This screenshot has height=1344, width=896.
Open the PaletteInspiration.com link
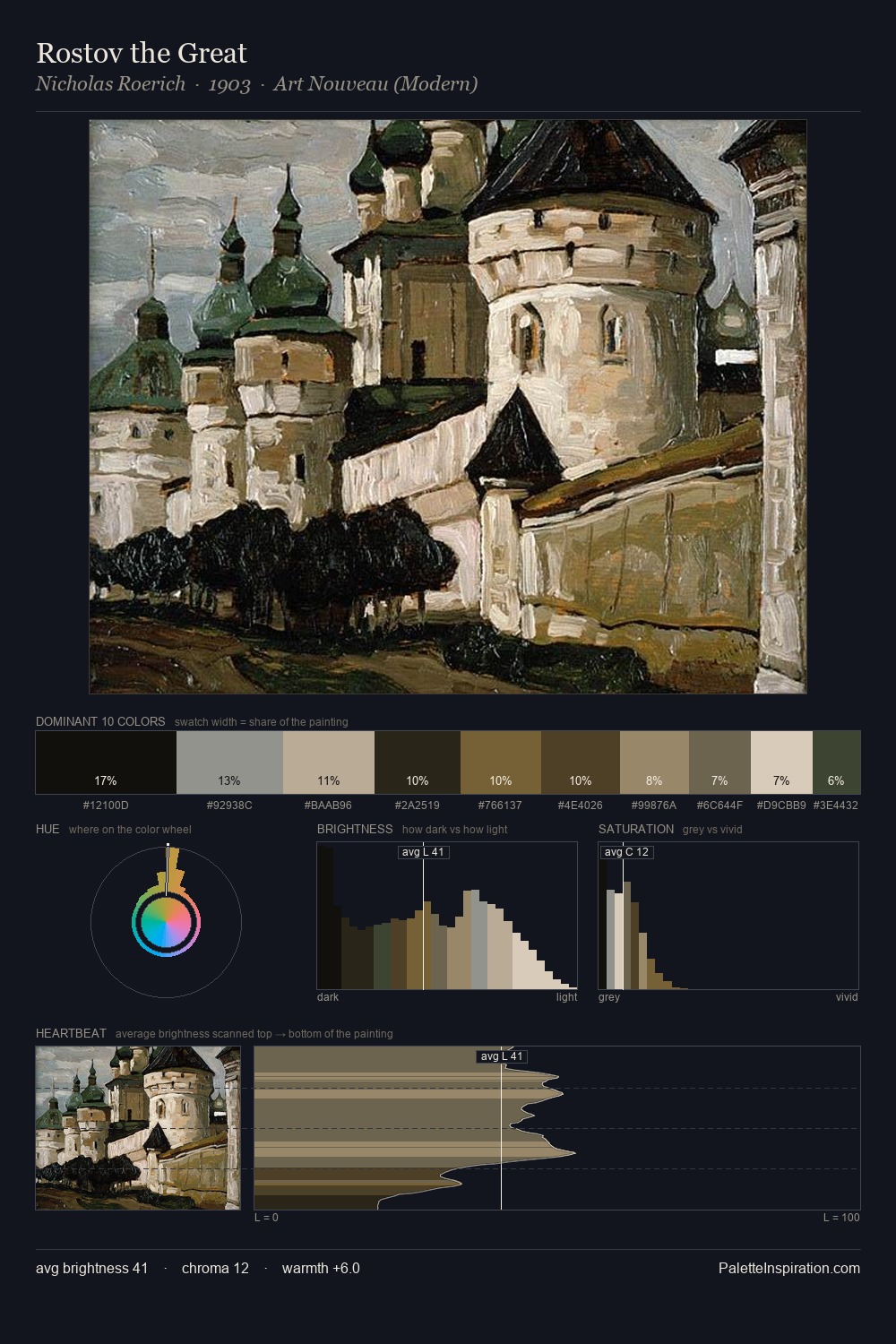789,1268
